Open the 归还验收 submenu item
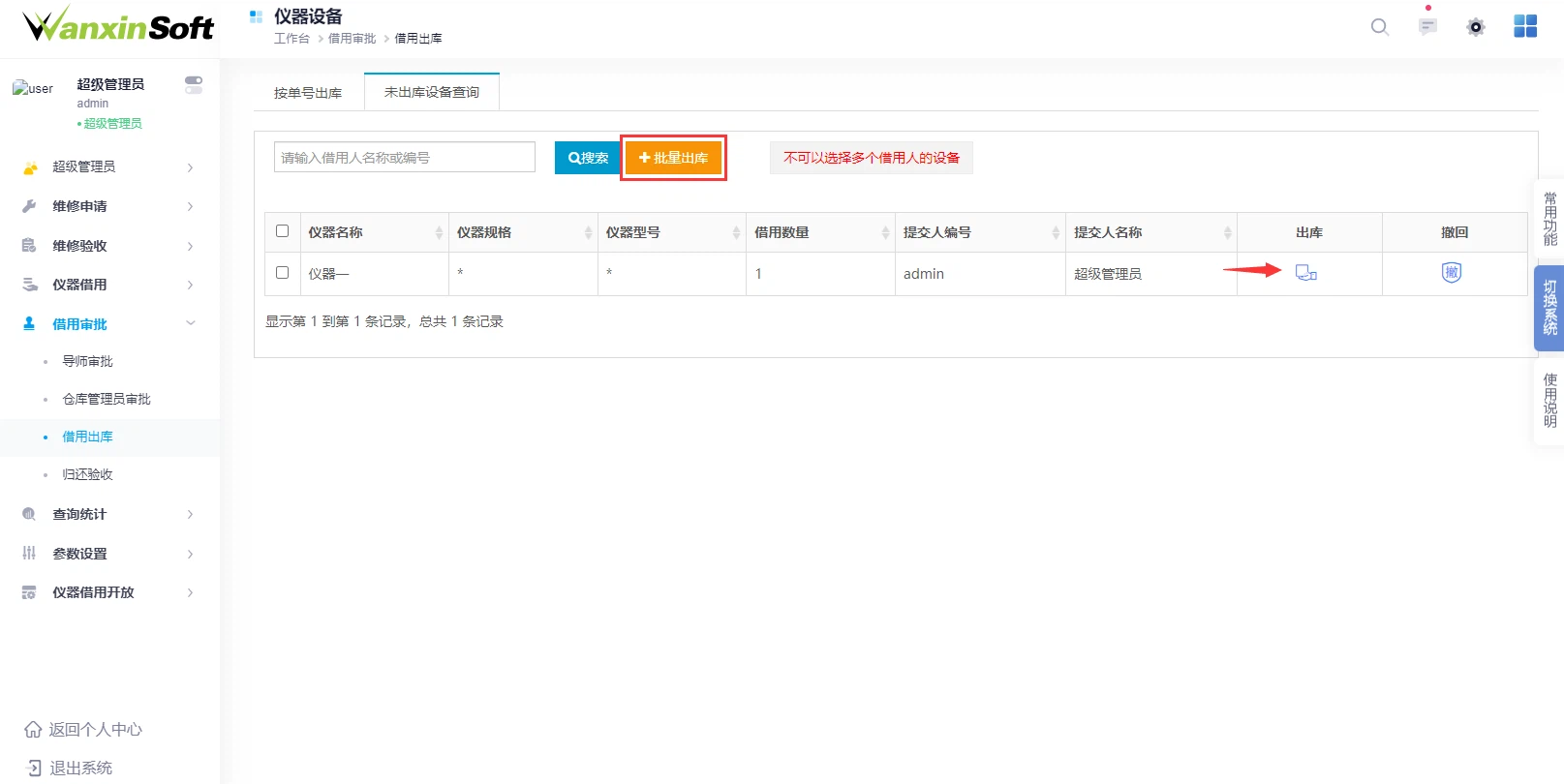 87,474
